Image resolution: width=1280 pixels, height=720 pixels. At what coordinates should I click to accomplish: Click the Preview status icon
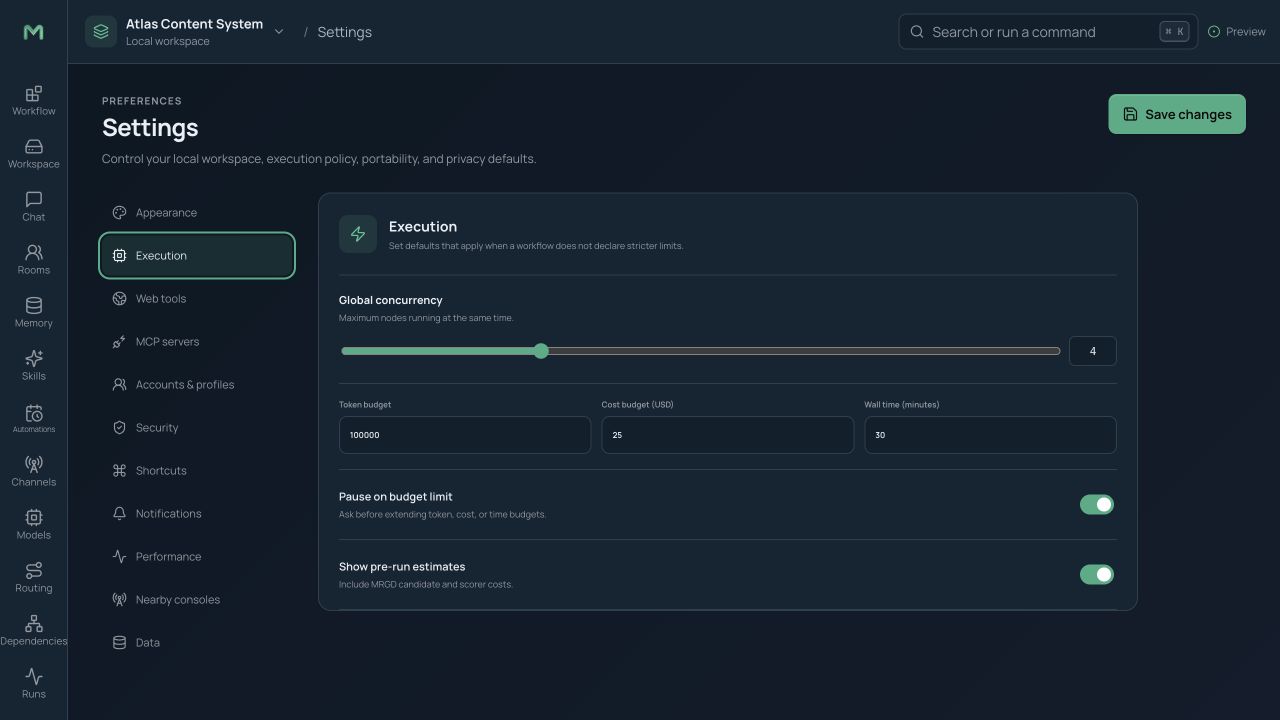point(1214,32)
